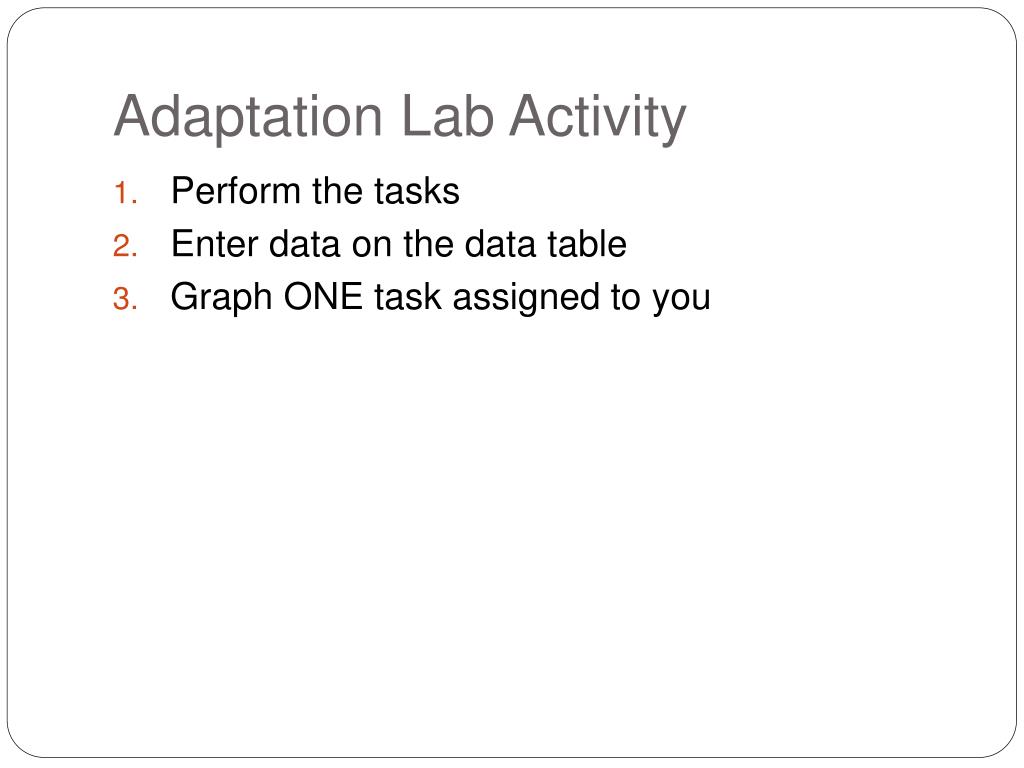Click the word "Graph" in third item
Screen dimensions: 1024x768
click(221, 298)
